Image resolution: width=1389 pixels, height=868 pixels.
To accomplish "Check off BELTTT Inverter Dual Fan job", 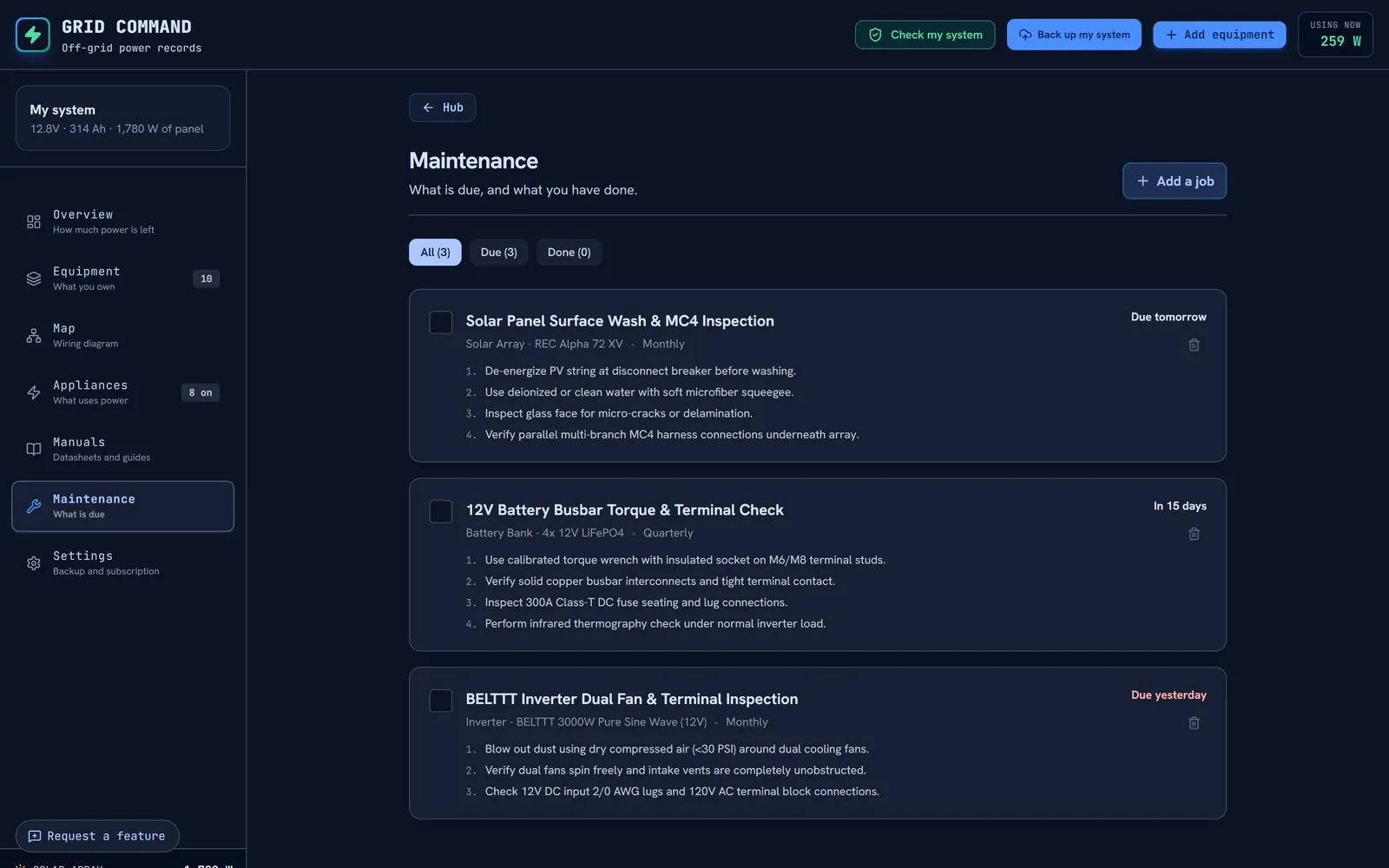I will (441, 700).
